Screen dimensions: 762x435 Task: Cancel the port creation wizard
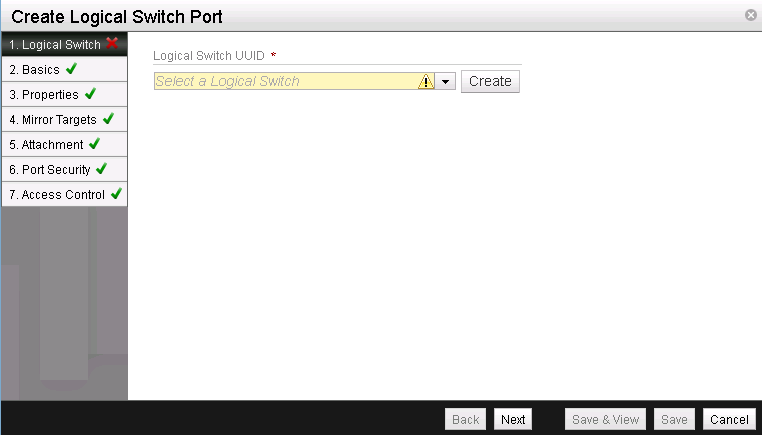728,419
